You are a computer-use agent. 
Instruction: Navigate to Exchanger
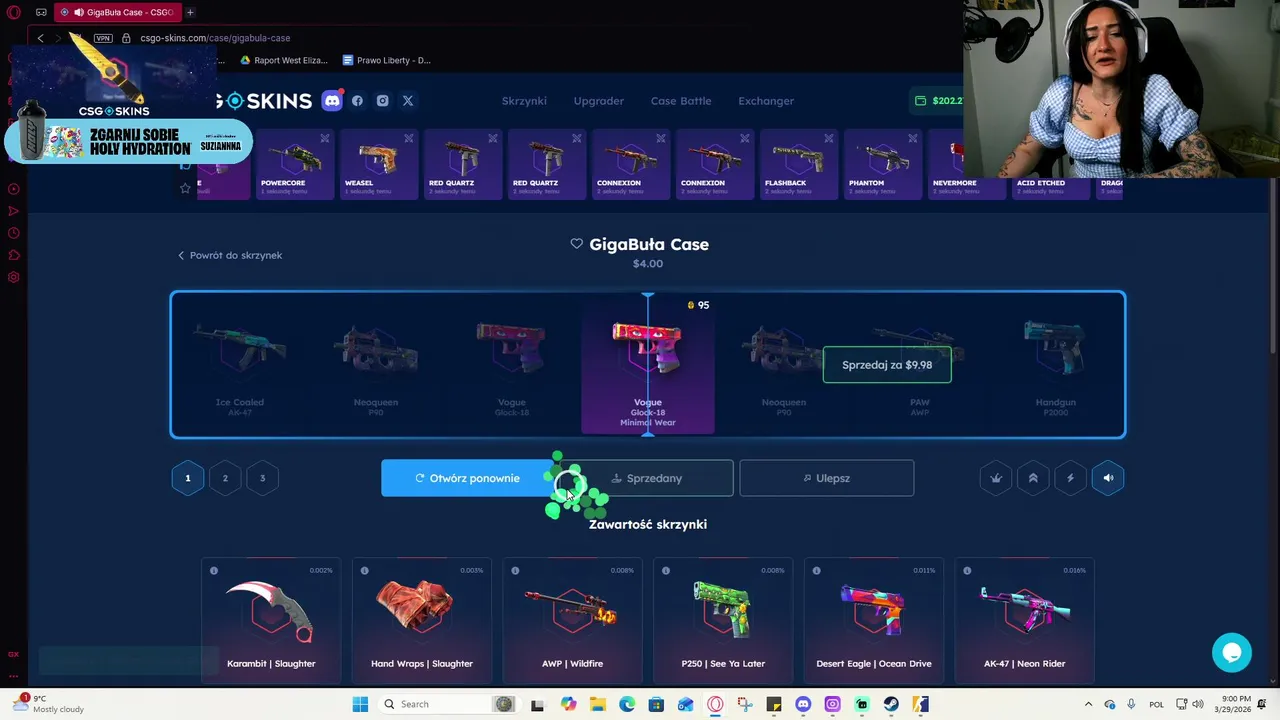tap(766, 101)
